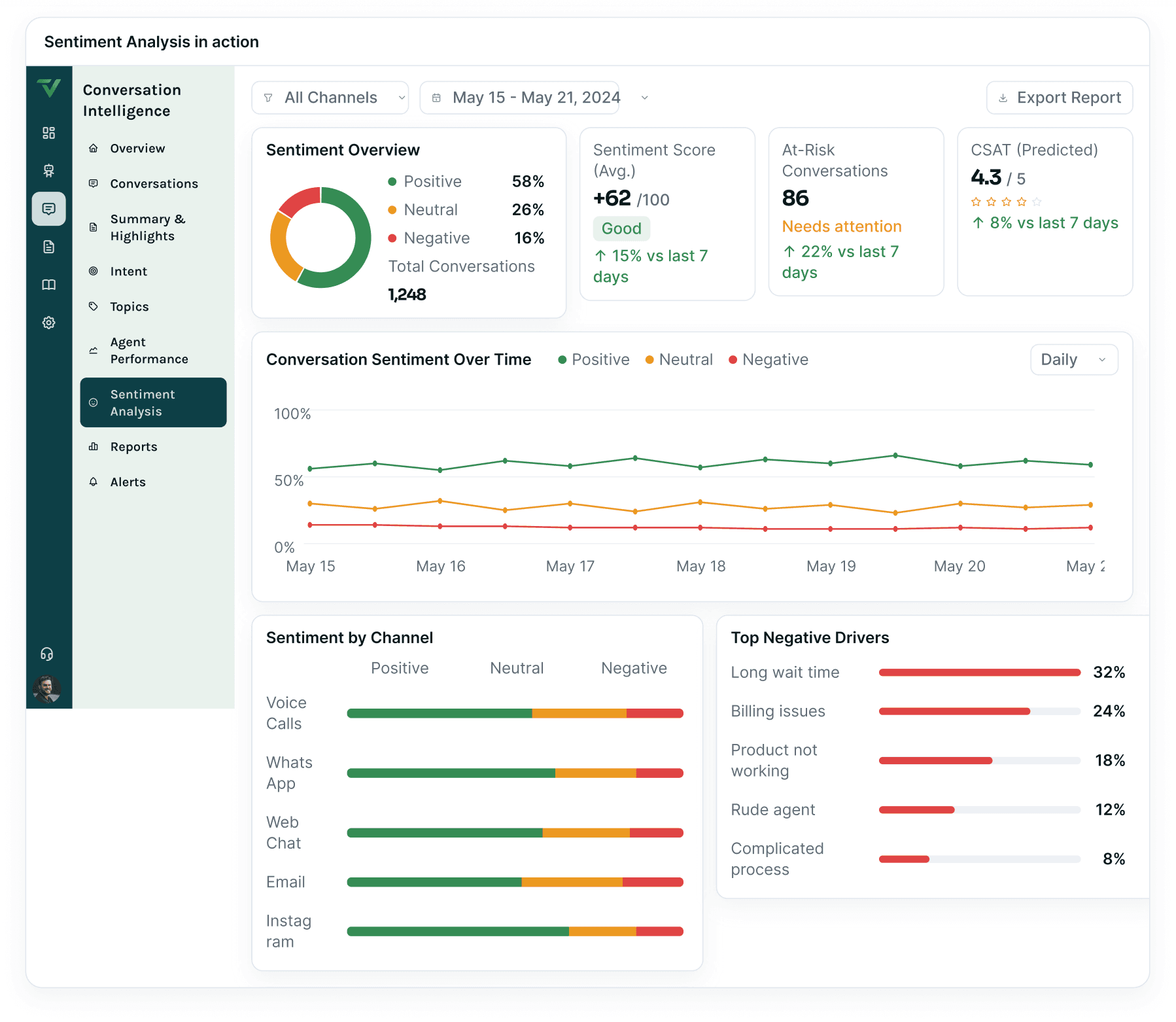Click the Email sentiment bar

[x=515, y=882]
